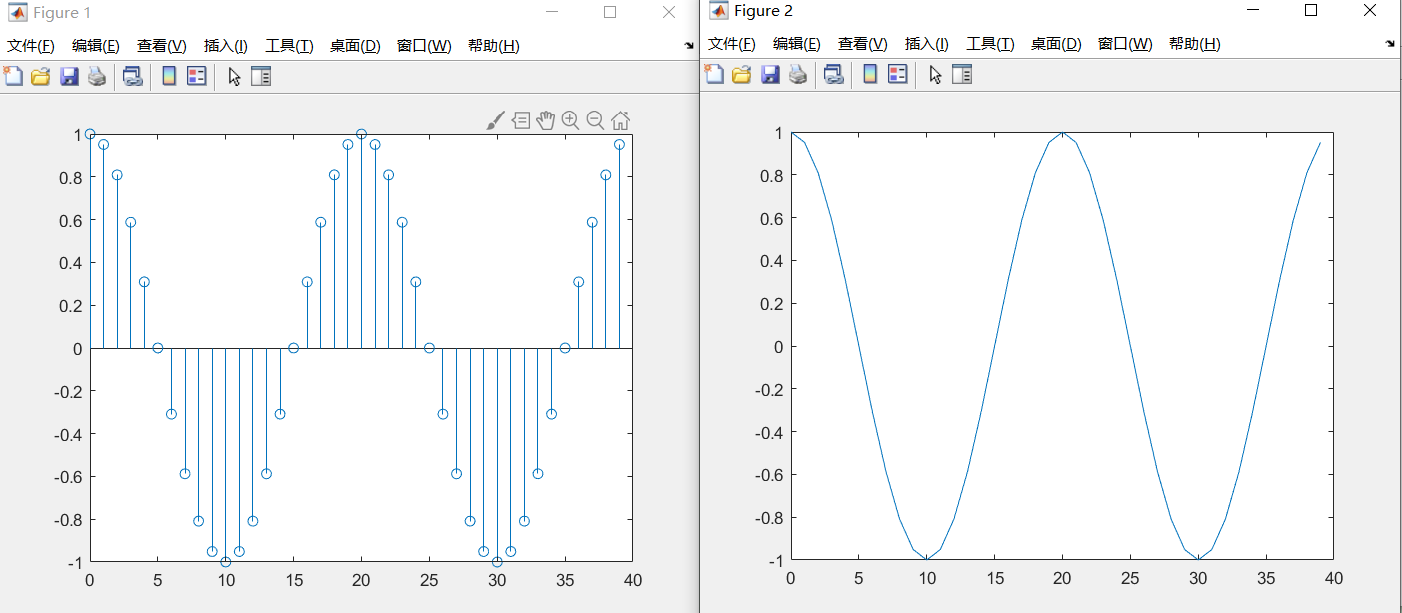
Task: Open Property Inspector in Figure 1
Action: tap(261, 76)
